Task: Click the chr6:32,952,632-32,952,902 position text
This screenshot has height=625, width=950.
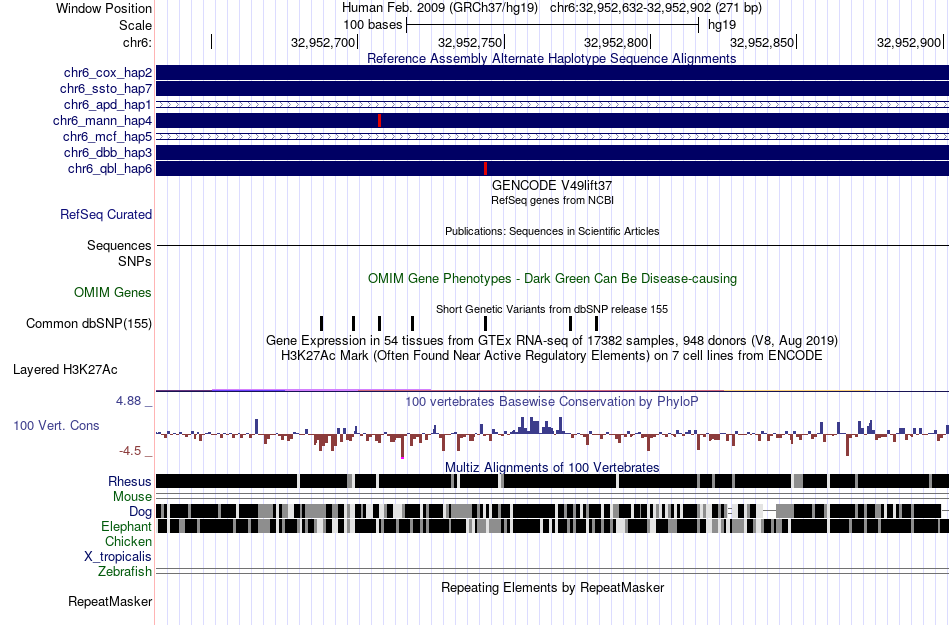Action: click(x=656, y=8)
